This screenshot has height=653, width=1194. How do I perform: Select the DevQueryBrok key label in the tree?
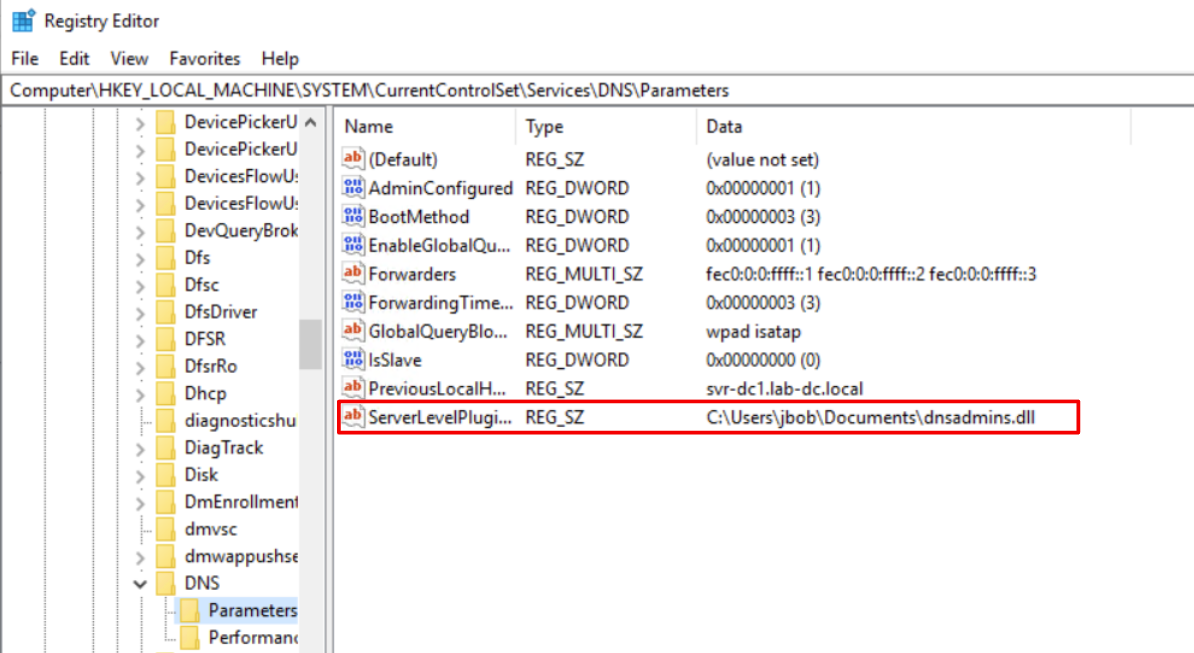[241, 231]
